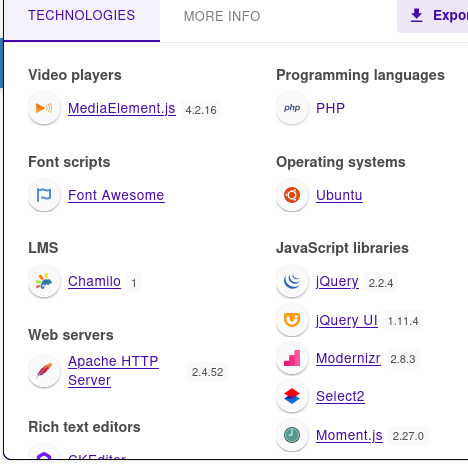Open the Chamilo link
Screen dimensions: 468x469
pyautogui.click(x=94, y=281)
